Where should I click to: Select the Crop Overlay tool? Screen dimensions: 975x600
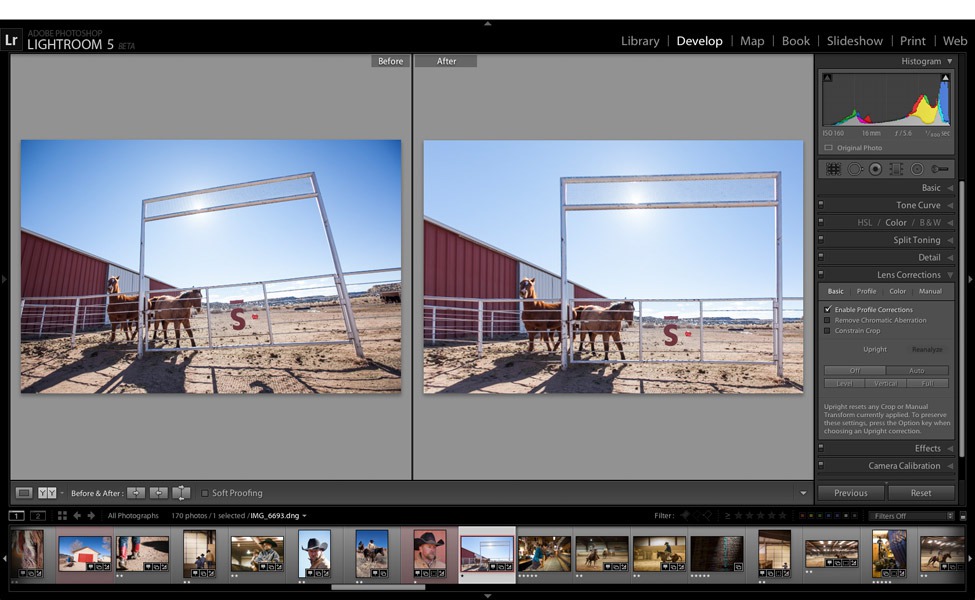click(x=833, y=169)
